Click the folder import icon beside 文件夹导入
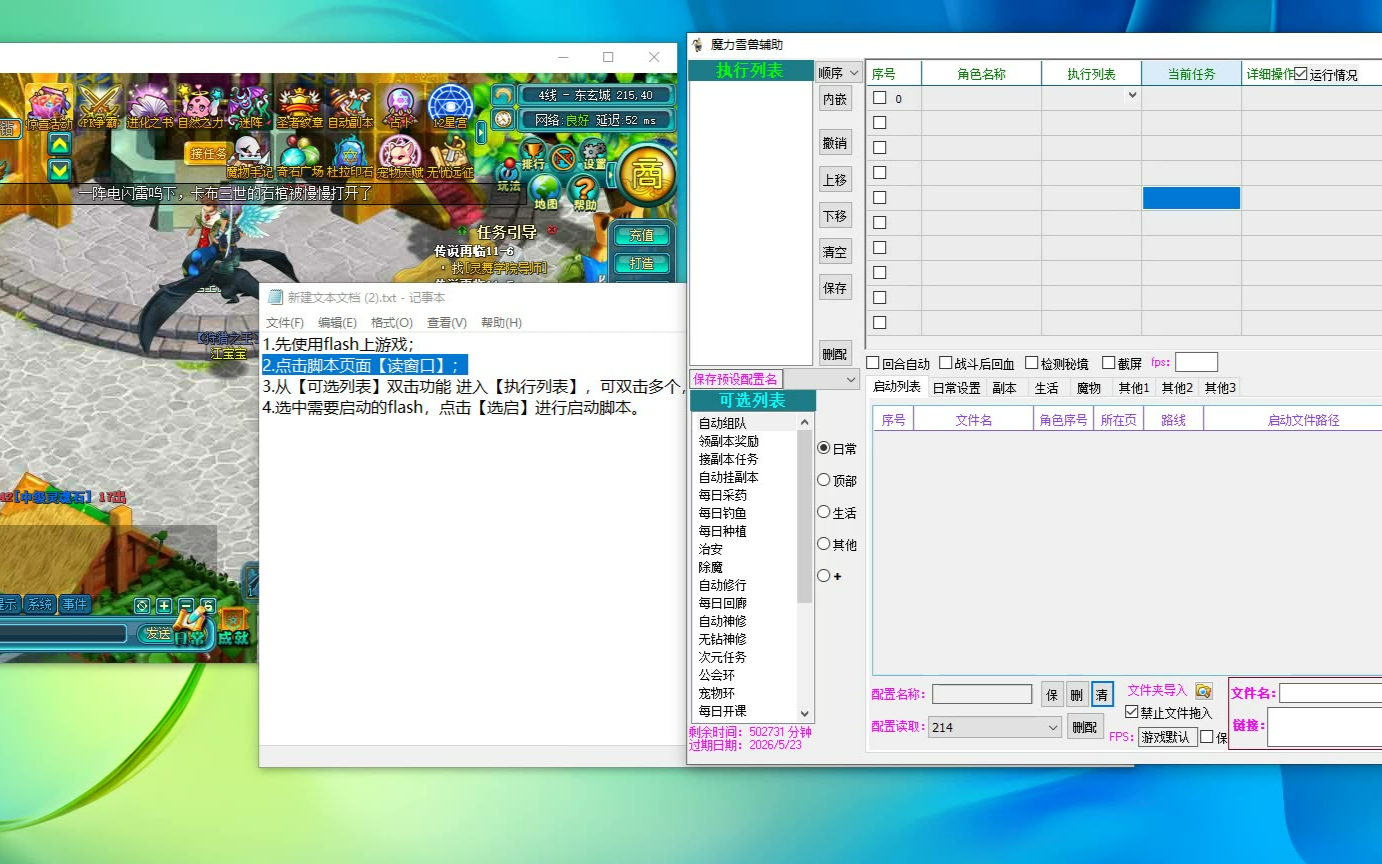 click(x=1203, y=691)
